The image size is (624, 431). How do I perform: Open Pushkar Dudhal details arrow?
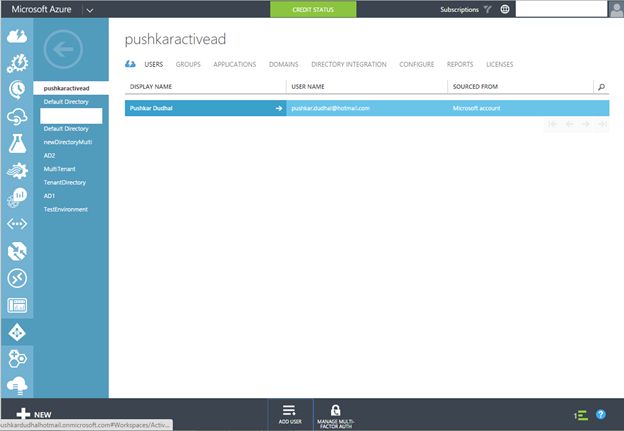(279, 108)
